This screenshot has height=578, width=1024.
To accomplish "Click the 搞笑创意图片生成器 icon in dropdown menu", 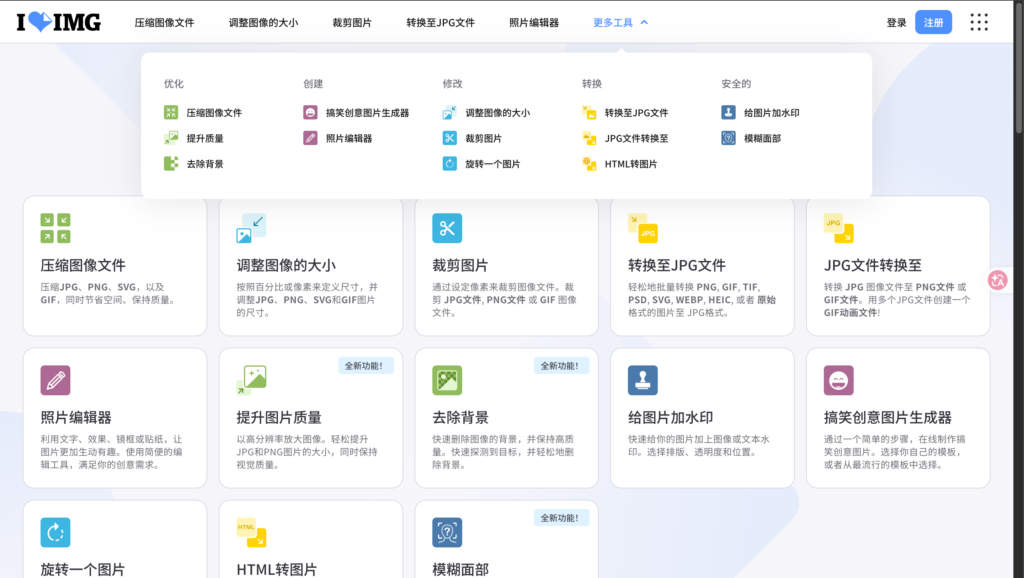I will click(x=310, y=112).
